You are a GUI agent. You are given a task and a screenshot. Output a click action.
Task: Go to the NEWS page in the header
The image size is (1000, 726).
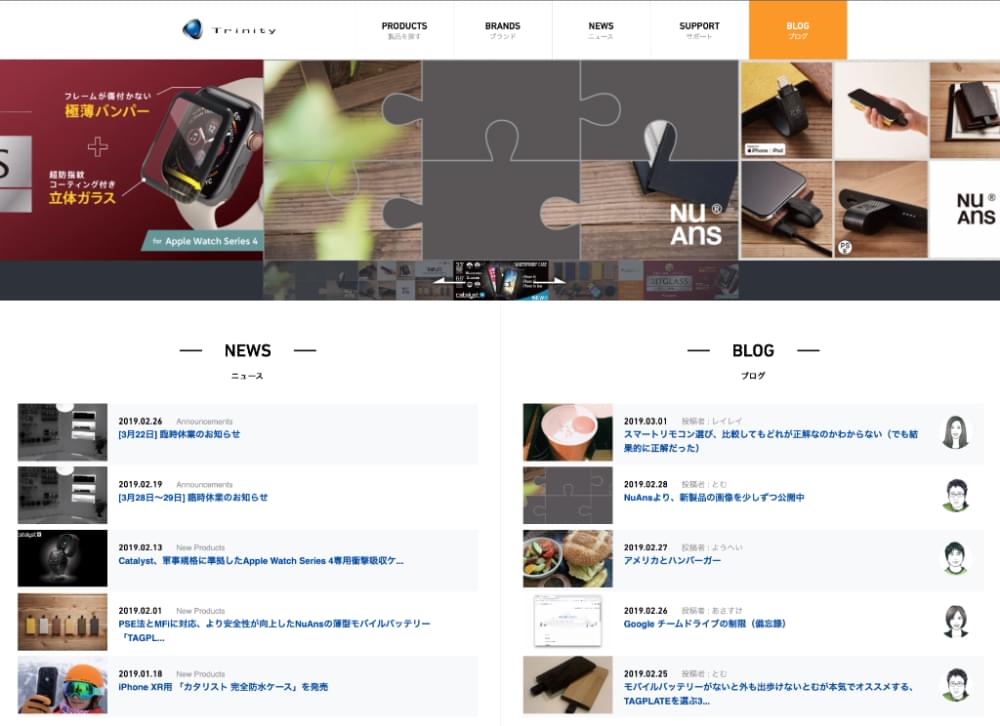coord(601,30)
